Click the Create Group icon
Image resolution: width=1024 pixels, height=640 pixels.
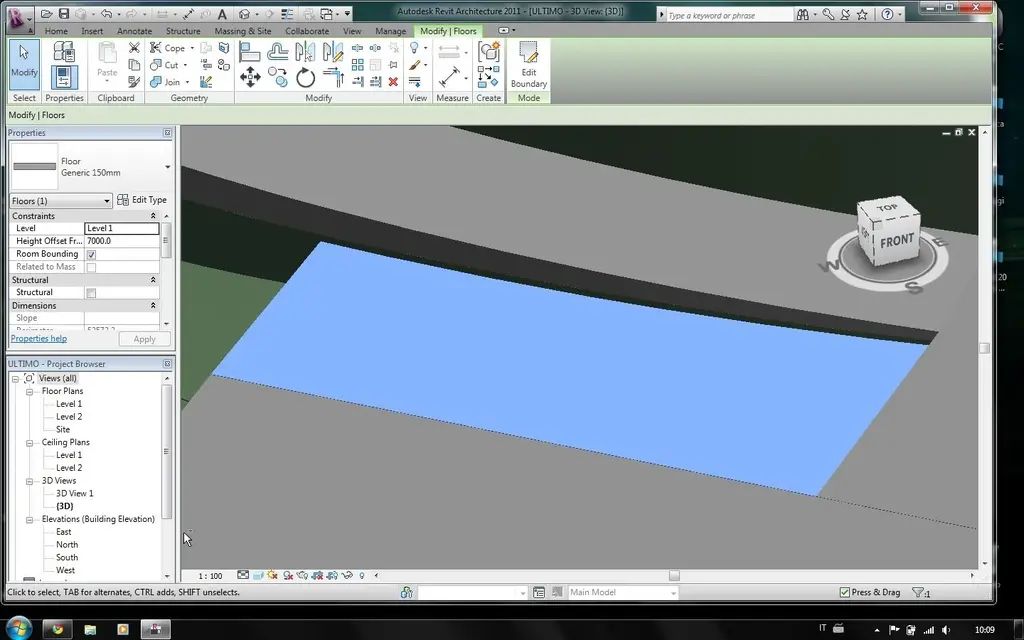tap(488, 51)
